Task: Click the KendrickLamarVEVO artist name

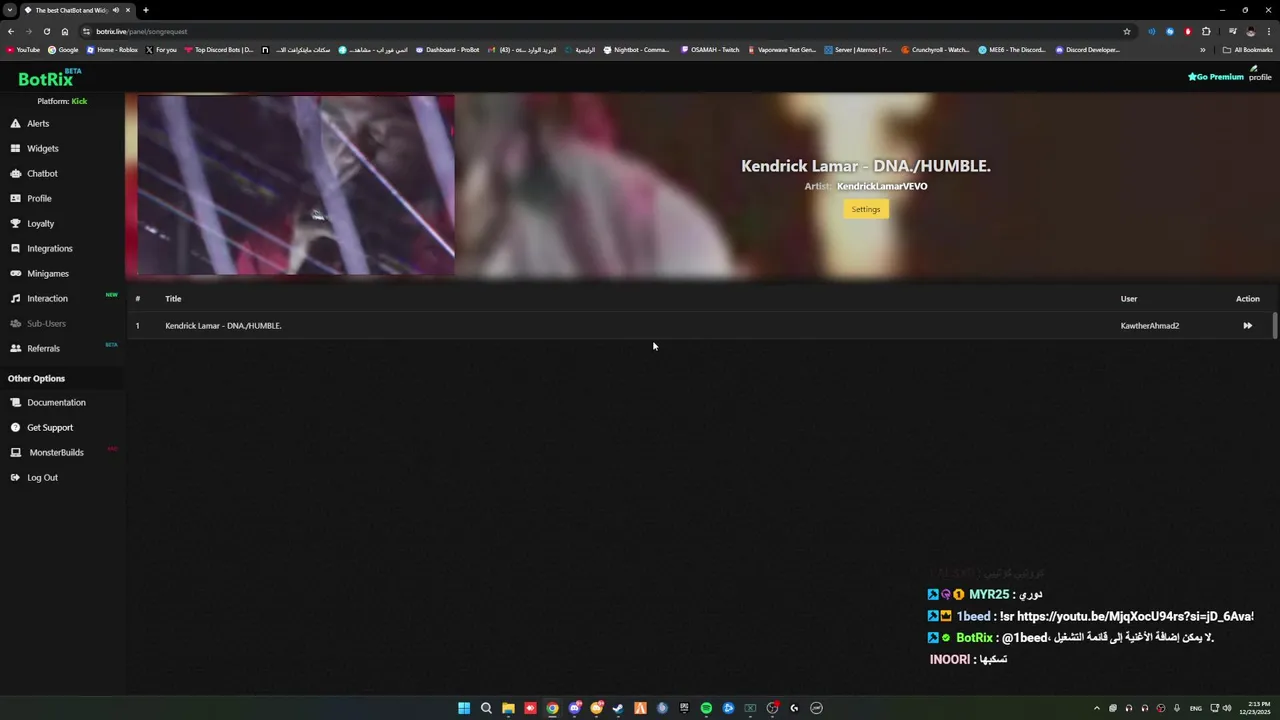Action: click(882, 186)
